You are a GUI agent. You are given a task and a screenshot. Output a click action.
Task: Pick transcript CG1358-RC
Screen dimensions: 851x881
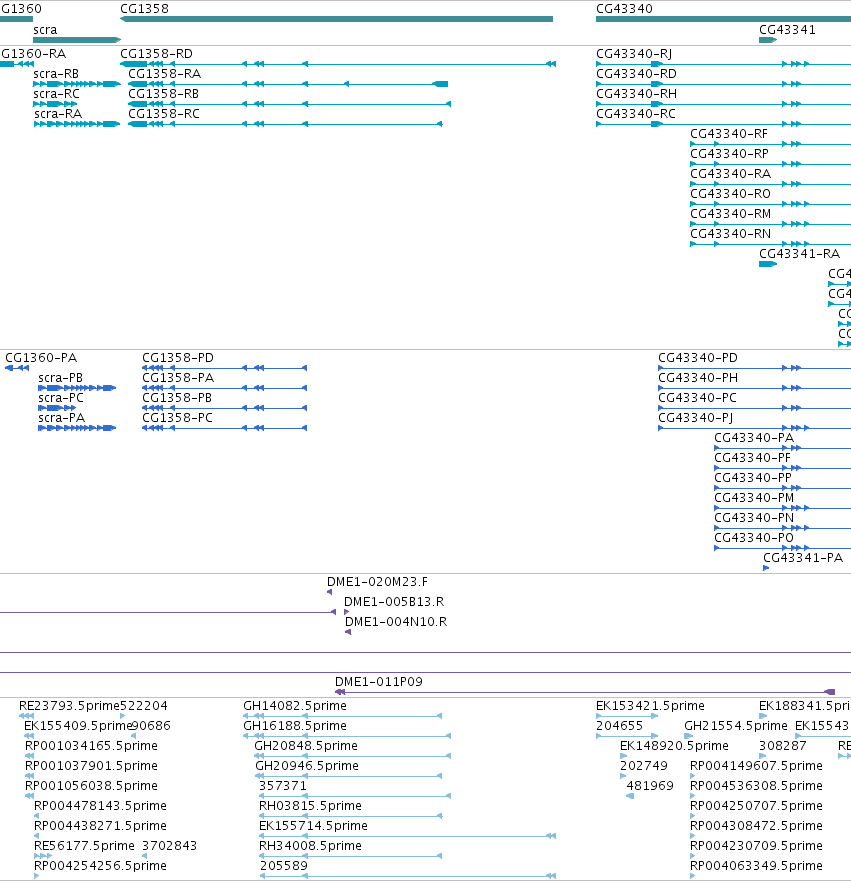point(163,114)
